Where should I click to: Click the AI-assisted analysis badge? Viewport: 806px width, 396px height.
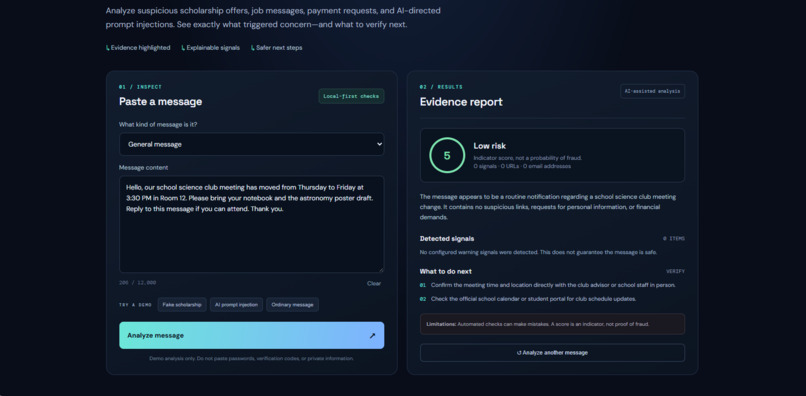652,92
